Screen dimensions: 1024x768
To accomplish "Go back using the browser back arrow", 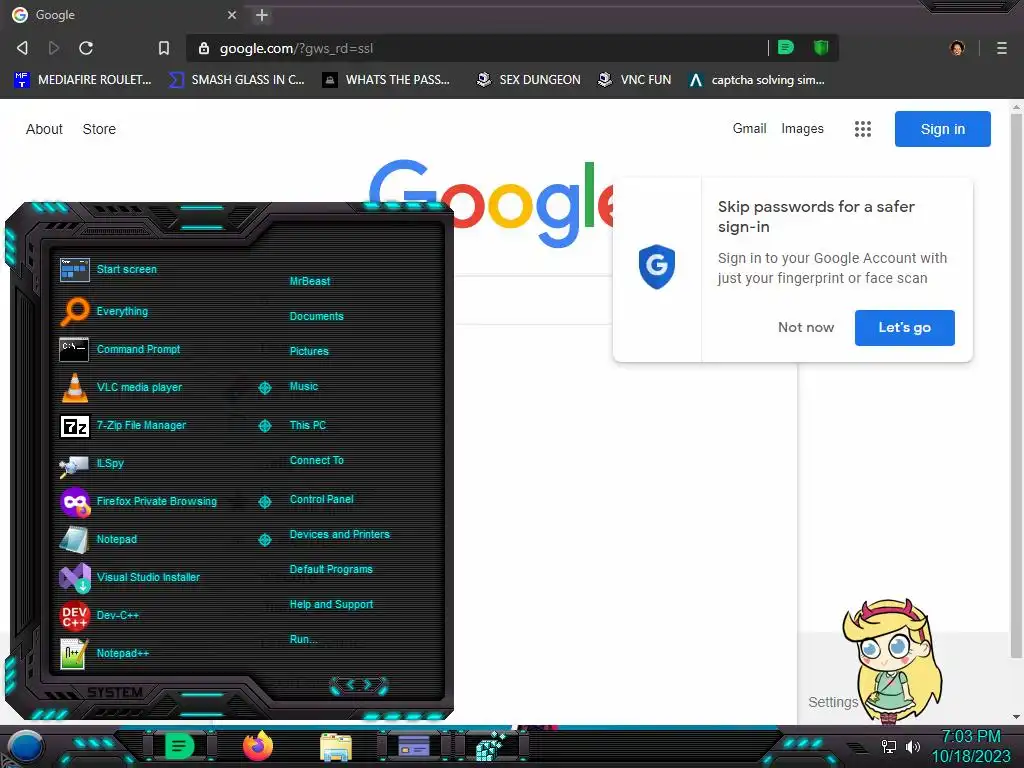I will point(22,48).
